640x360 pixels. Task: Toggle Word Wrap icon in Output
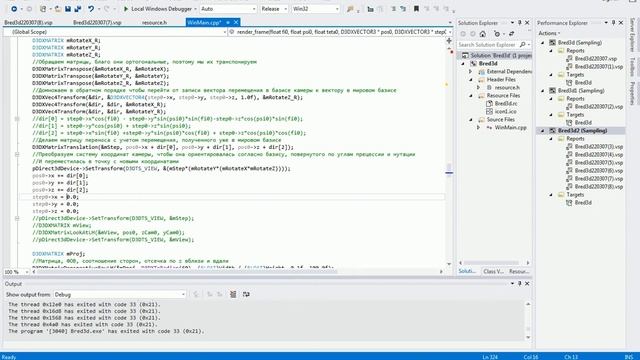pos(246,294)
